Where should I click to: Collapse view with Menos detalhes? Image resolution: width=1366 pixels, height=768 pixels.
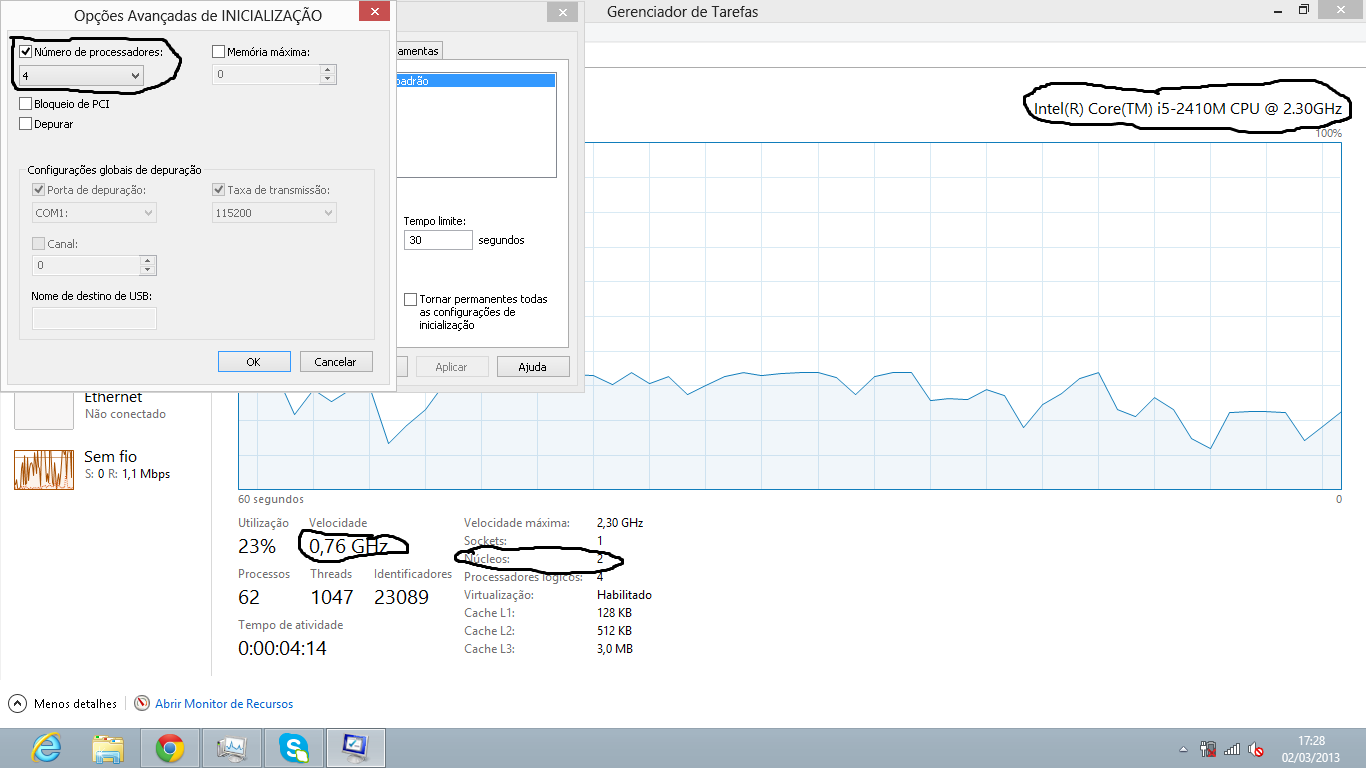[x=66, y=704]
